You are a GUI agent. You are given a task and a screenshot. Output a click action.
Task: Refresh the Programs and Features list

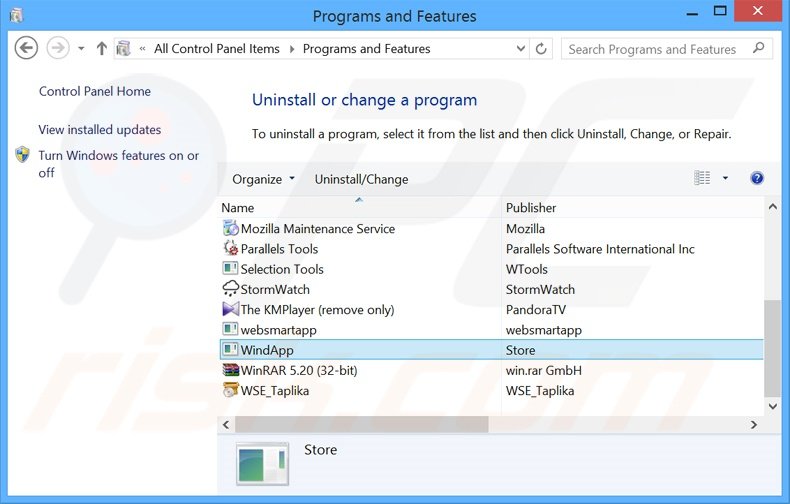541,49
